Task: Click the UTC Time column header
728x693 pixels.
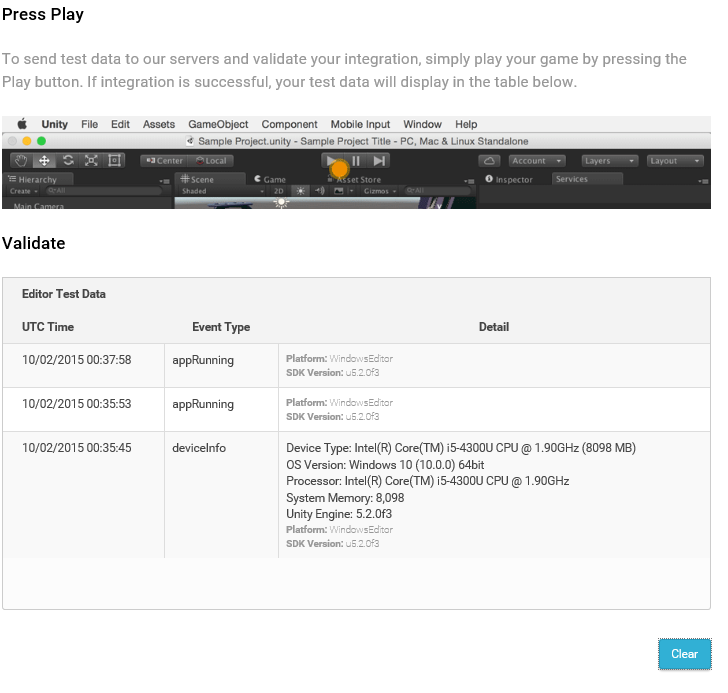Action: click(x=48, y=327)
